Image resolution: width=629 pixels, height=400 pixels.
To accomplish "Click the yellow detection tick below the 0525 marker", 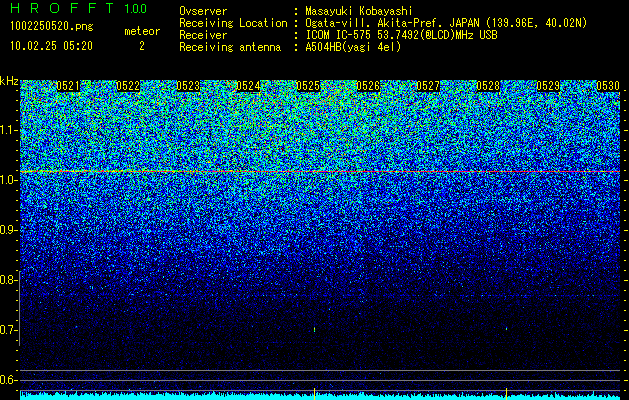I will [314, 394].
